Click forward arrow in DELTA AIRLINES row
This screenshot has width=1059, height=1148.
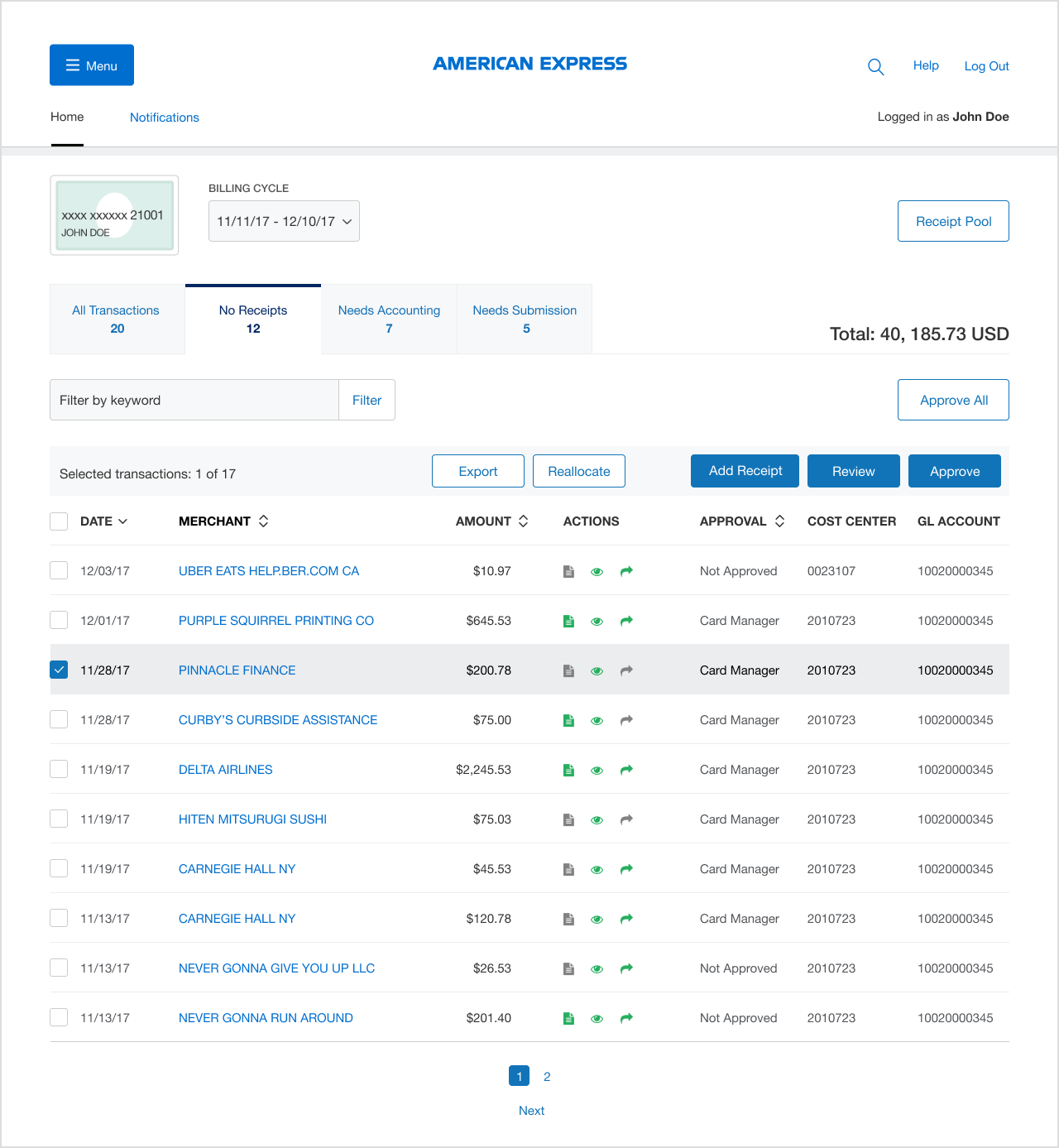(626, 770)
